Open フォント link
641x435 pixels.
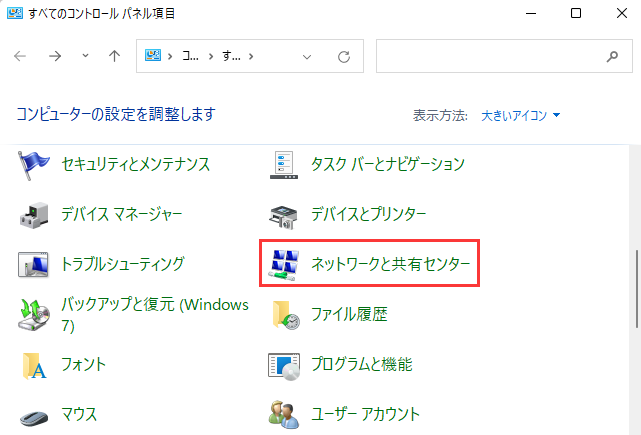click(x=83, y=364)
